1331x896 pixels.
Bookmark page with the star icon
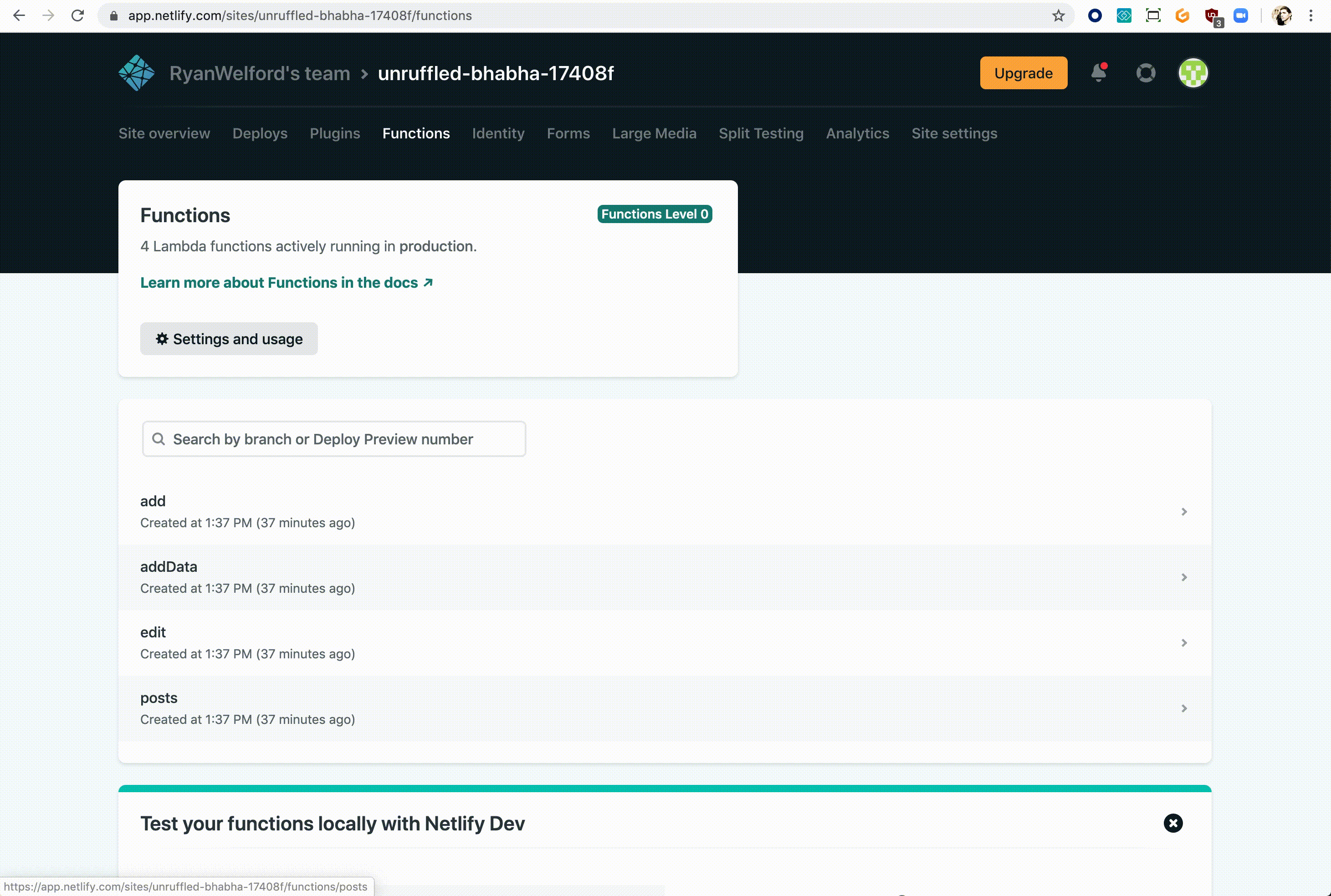tap(1058, 15)
